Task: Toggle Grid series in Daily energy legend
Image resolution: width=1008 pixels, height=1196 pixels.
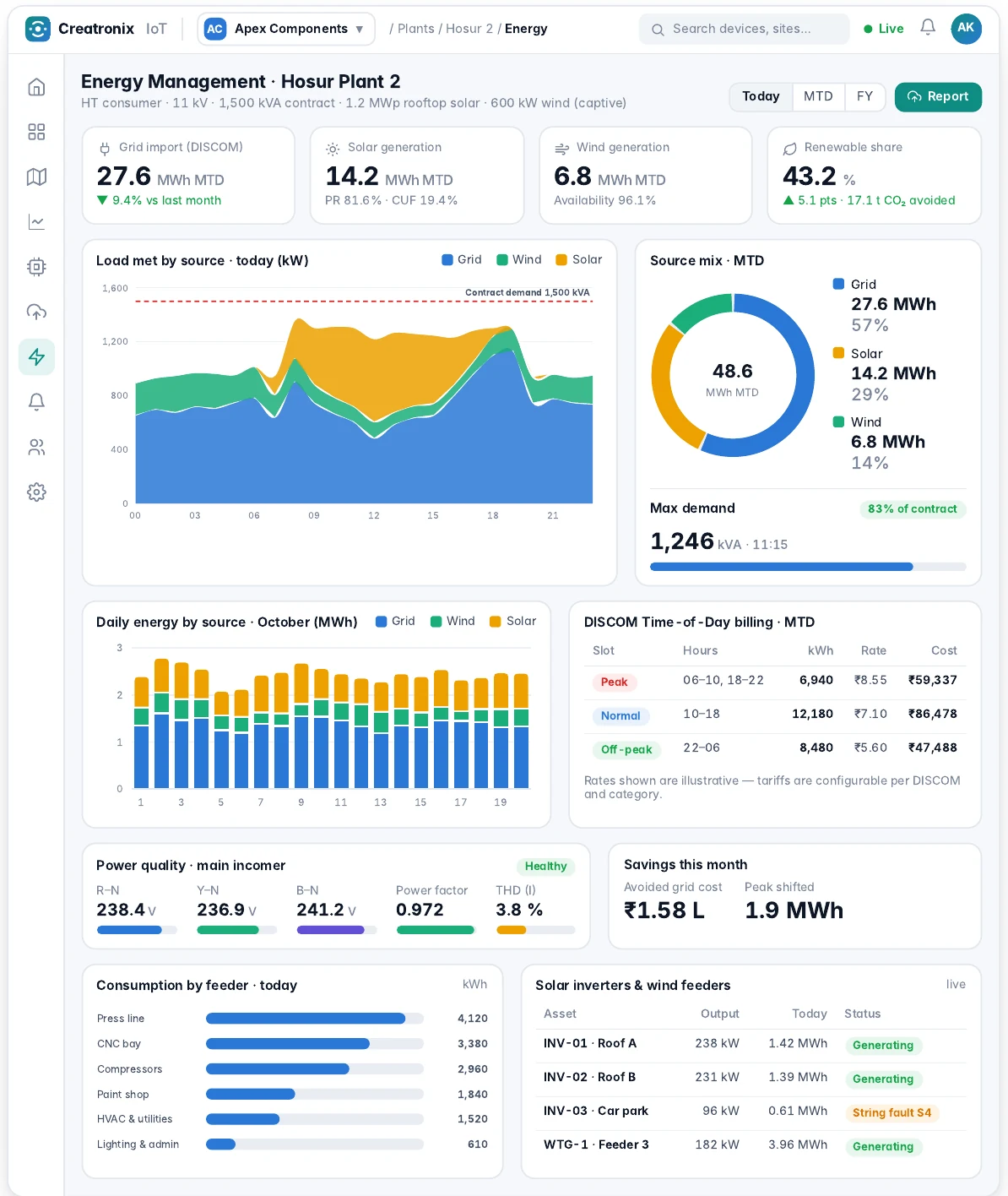Action: 396,621
